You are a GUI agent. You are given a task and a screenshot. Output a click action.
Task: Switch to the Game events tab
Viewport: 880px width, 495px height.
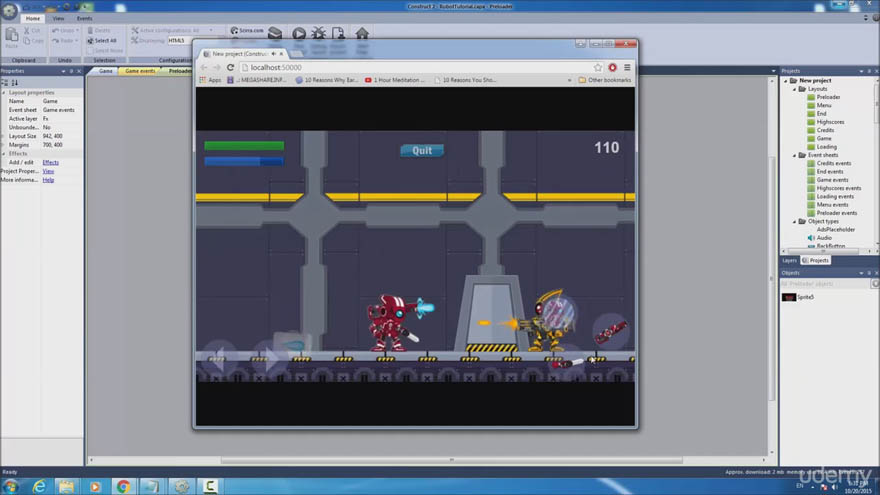pyautogui.click(x=140, y=71)
